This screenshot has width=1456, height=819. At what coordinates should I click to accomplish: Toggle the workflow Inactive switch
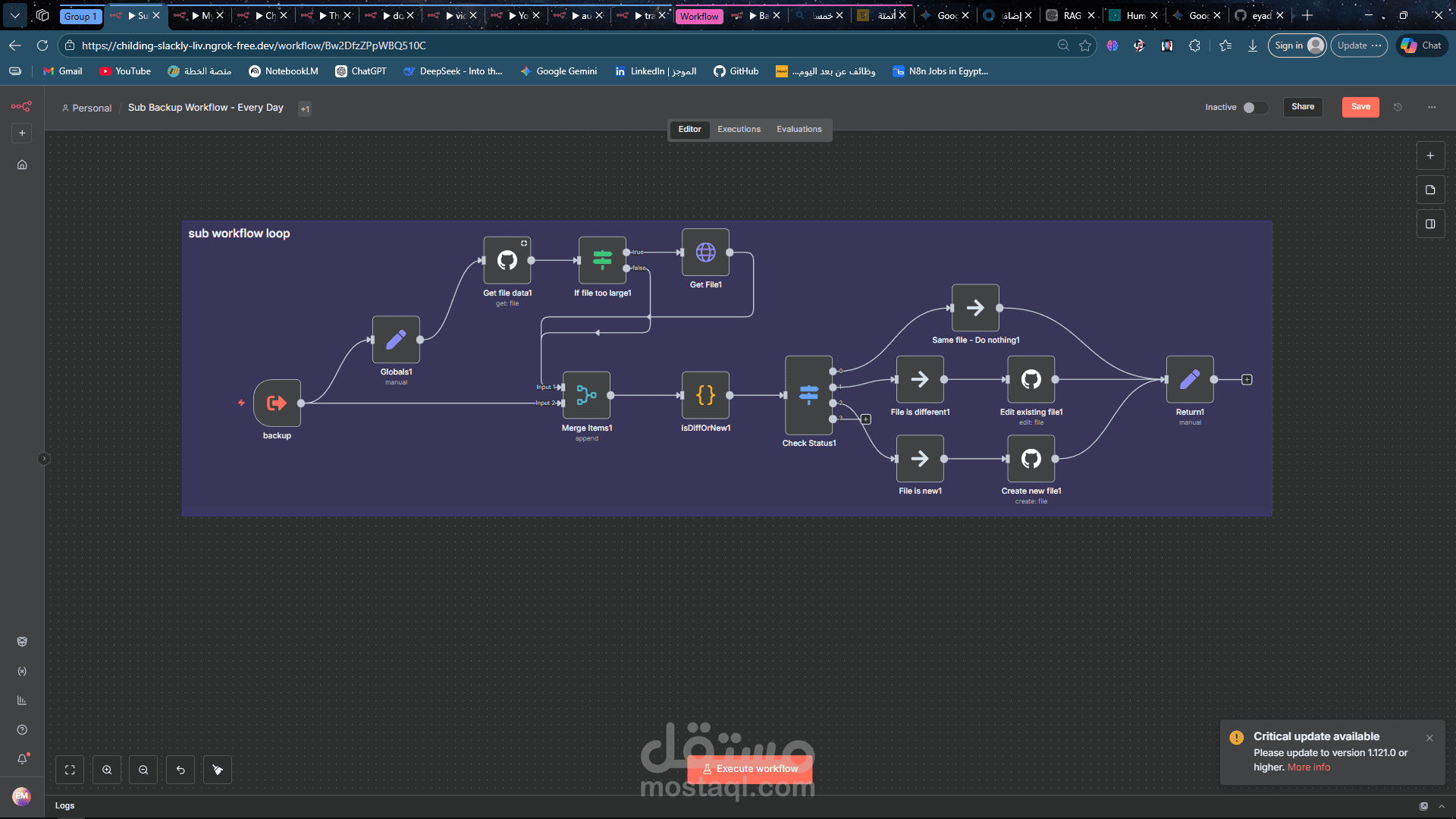point(1255,107)
